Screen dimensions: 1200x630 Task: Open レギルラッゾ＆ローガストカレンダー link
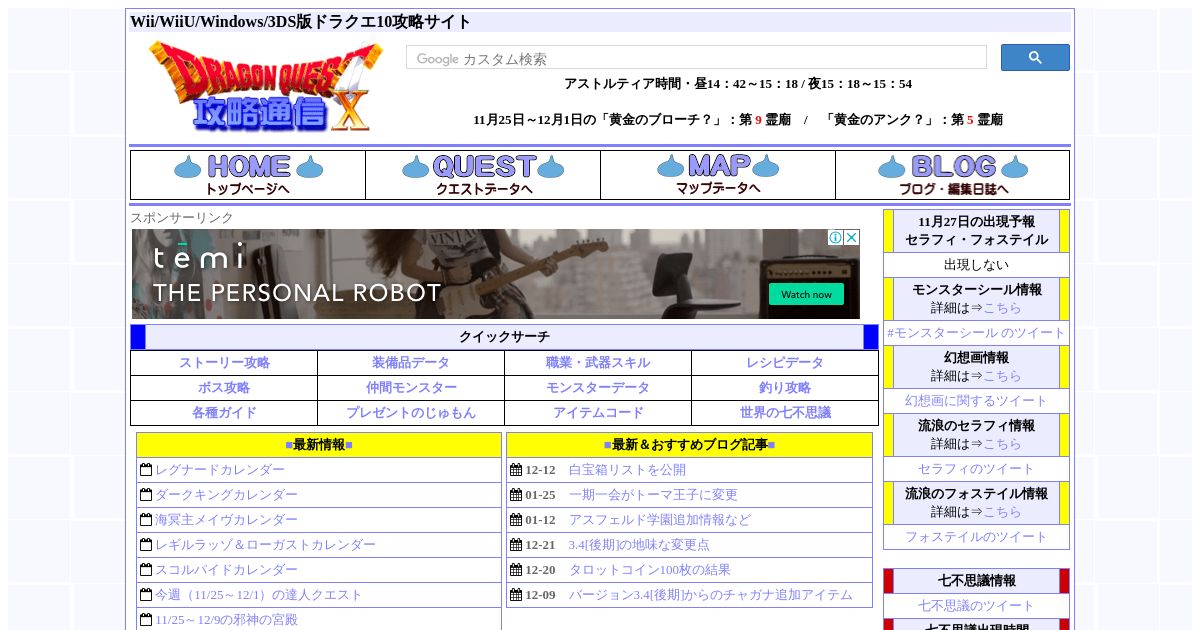tap(265, 545)
